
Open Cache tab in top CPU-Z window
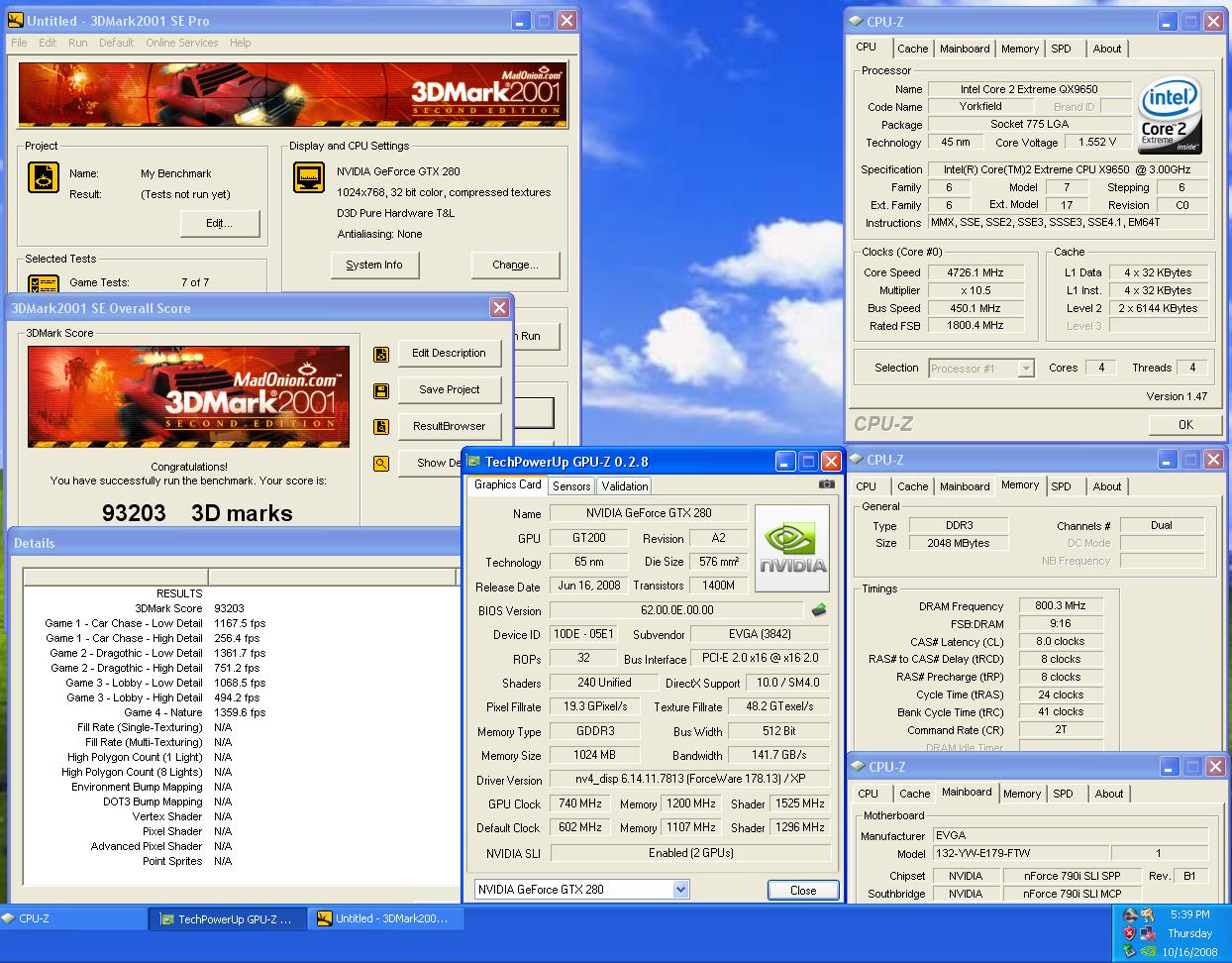point(913,49)
